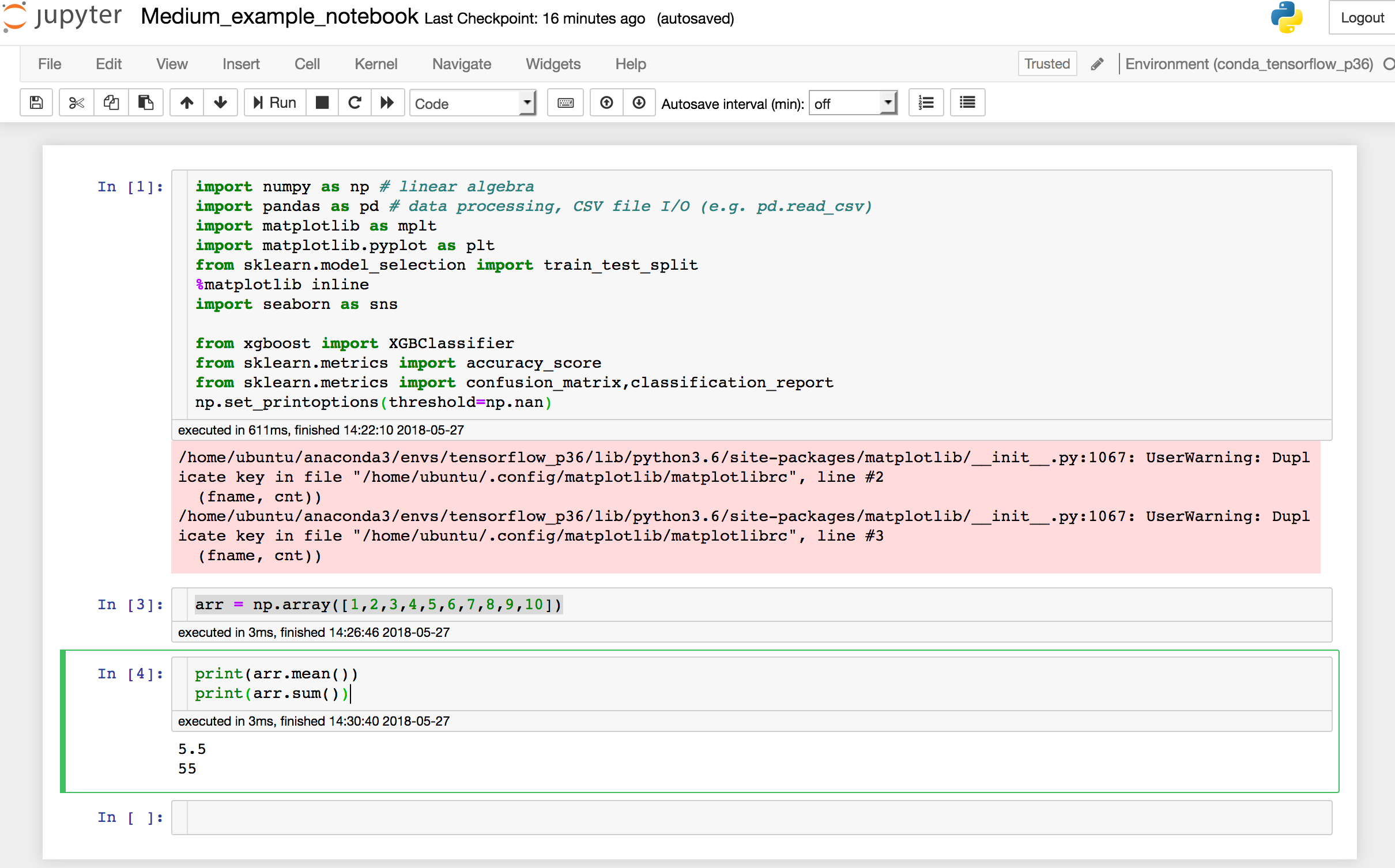Interrupt the kernel with stop icon
Viewport: 1395px width, 868px height.
point(322,102)
